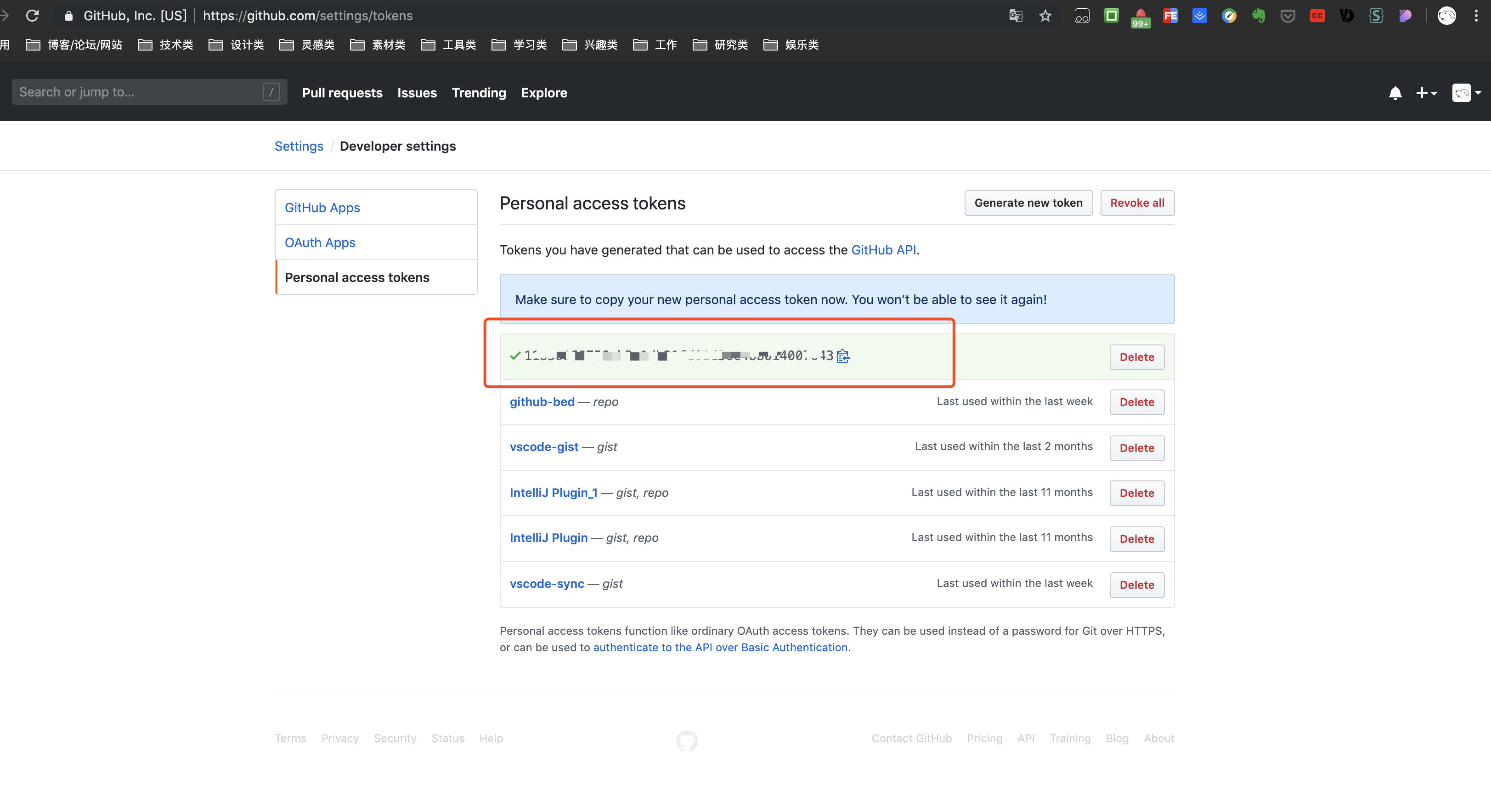Click the green S extension icon
This screenshot has width=1491, height=812.
(x=1376, y=16)
